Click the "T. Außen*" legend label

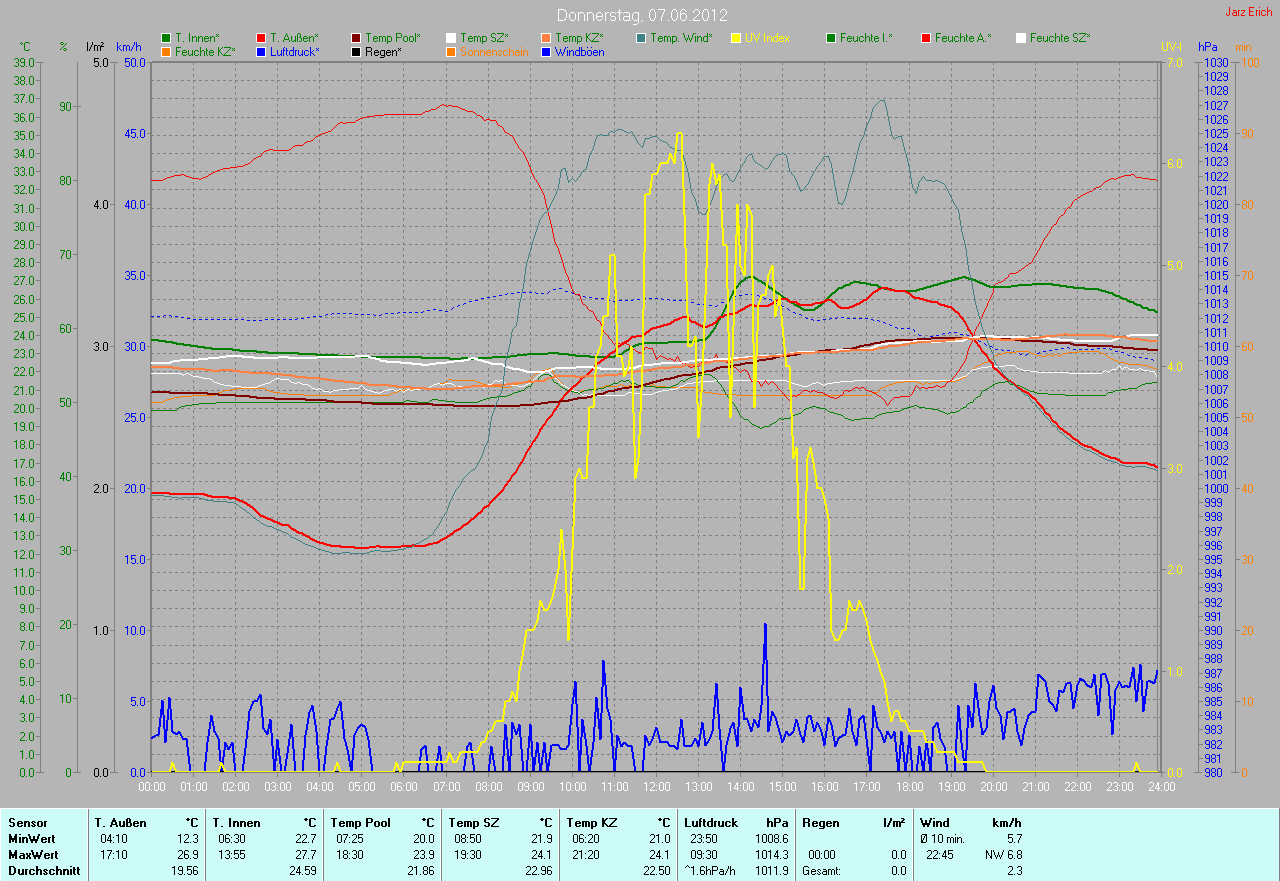(x=294, y=38)
